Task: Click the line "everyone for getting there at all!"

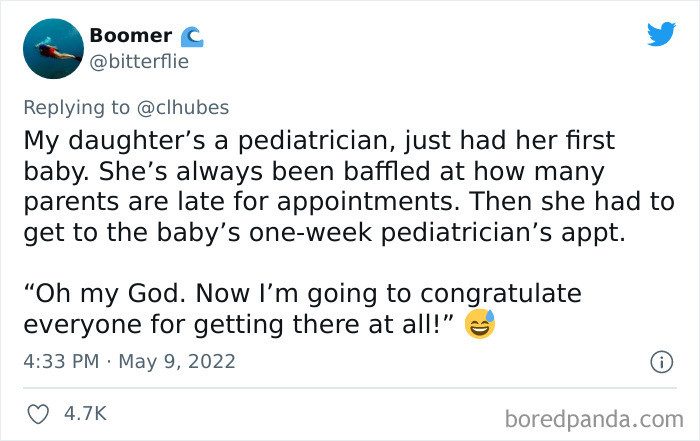Action: point(240,325)
